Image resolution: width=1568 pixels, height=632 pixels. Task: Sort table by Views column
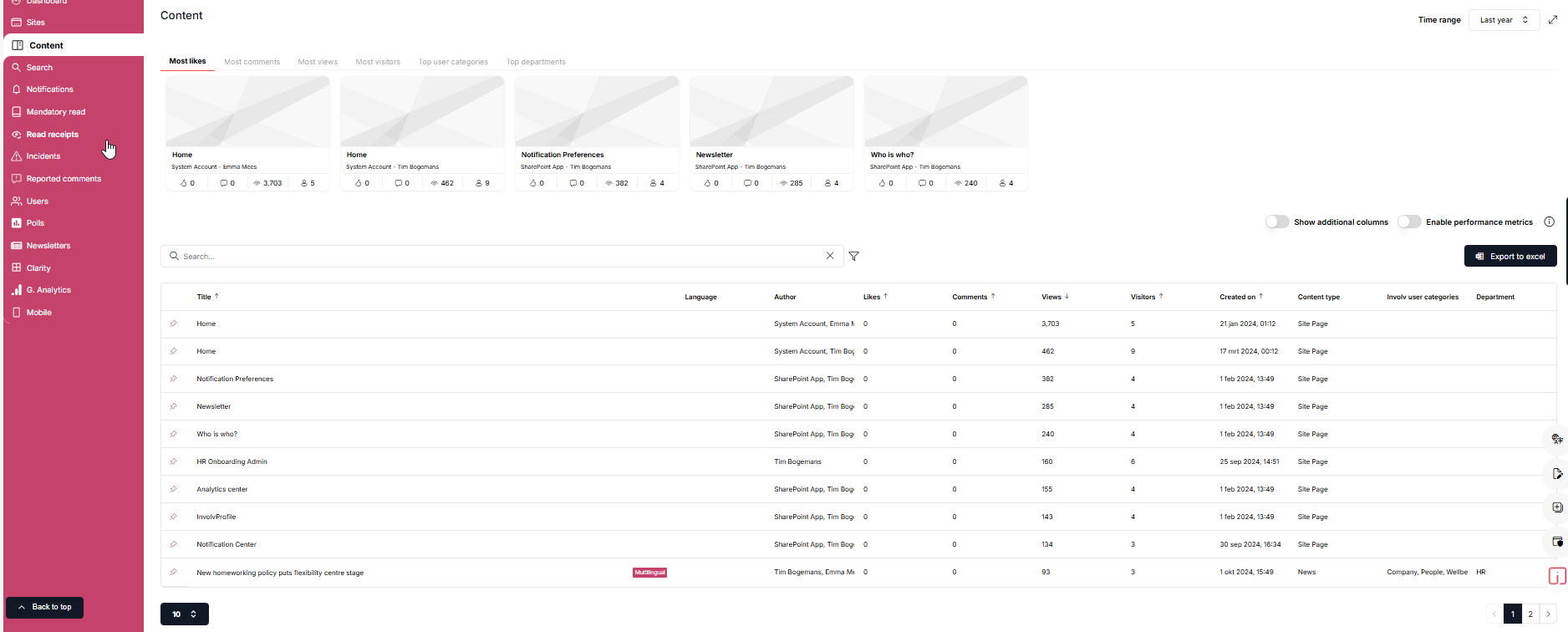1055,297
